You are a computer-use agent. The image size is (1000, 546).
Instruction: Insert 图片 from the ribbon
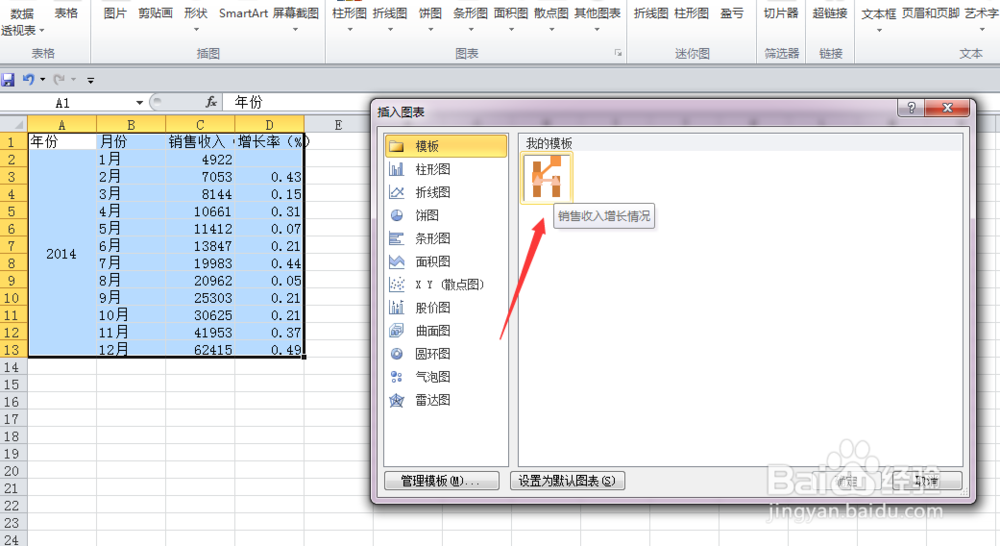pos(115,14)
